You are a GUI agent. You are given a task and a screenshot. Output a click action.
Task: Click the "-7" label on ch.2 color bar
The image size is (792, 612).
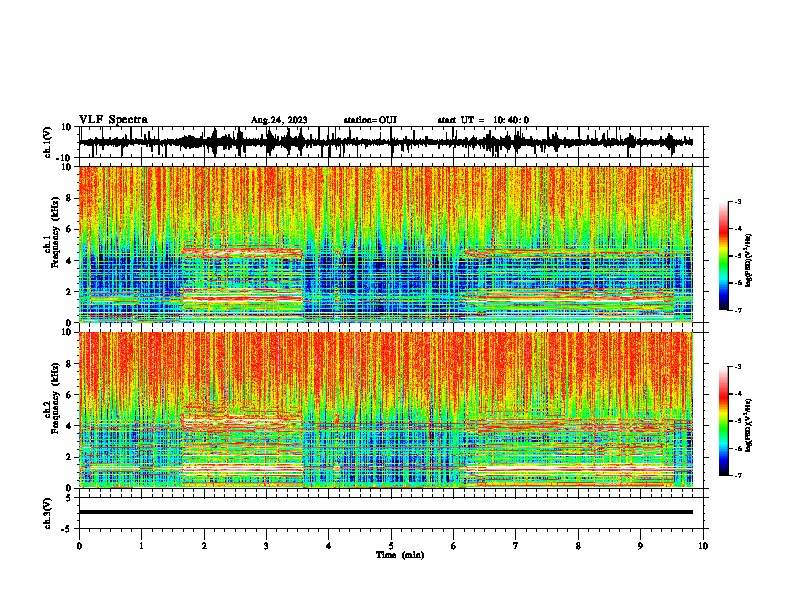click(738, 476)
